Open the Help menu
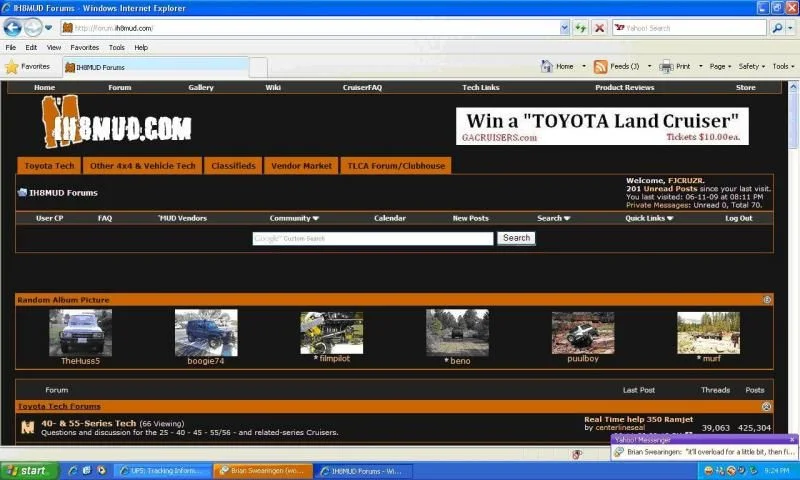800x480 pixels. click(x=141, y=47)
